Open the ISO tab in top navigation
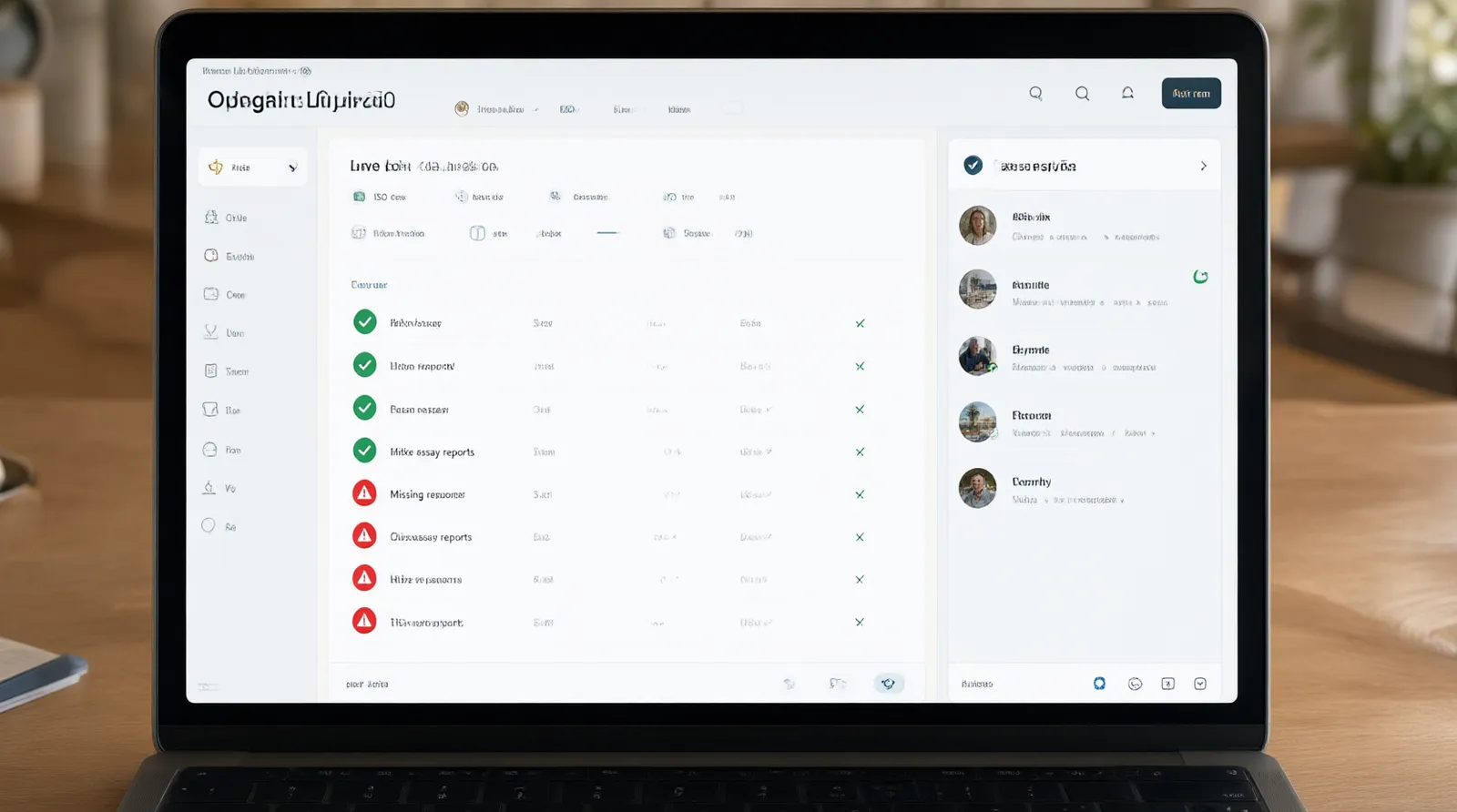This screenshot has width=1457, height=812. (x=567, y=109)
